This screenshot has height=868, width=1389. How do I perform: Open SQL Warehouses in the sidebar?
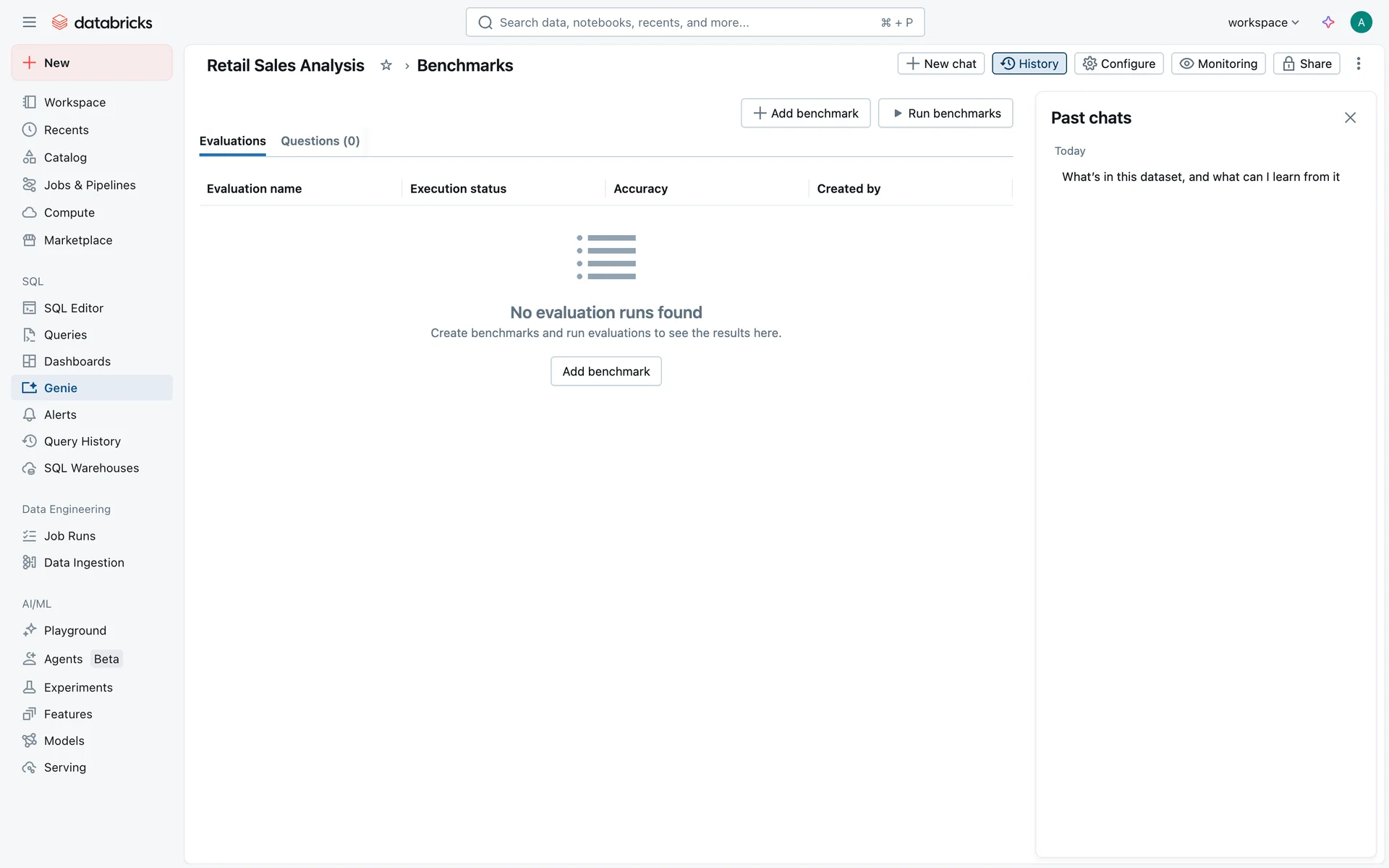point(91,468)
